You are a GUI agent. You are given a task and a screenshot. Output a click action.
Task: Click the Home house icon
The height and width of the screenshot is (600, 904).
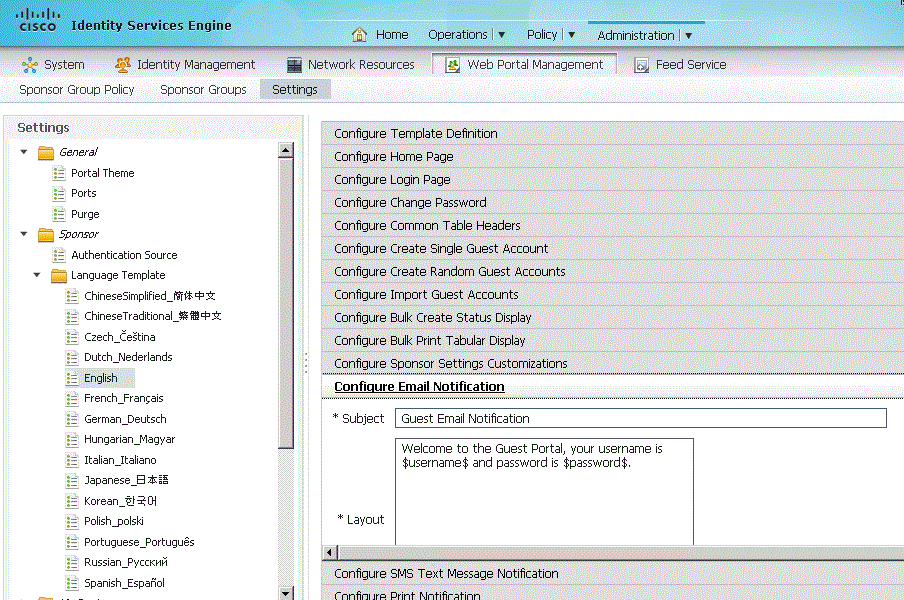359,35
